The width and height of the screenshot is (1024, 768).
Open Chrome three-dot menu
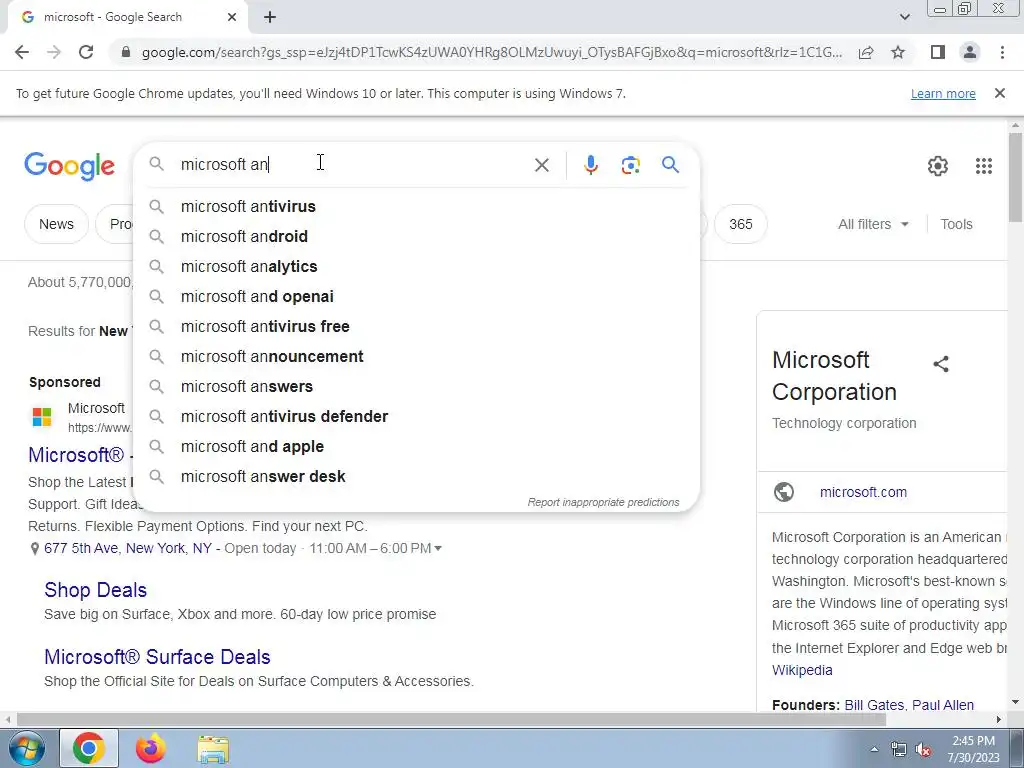[x=1002, y=52]
